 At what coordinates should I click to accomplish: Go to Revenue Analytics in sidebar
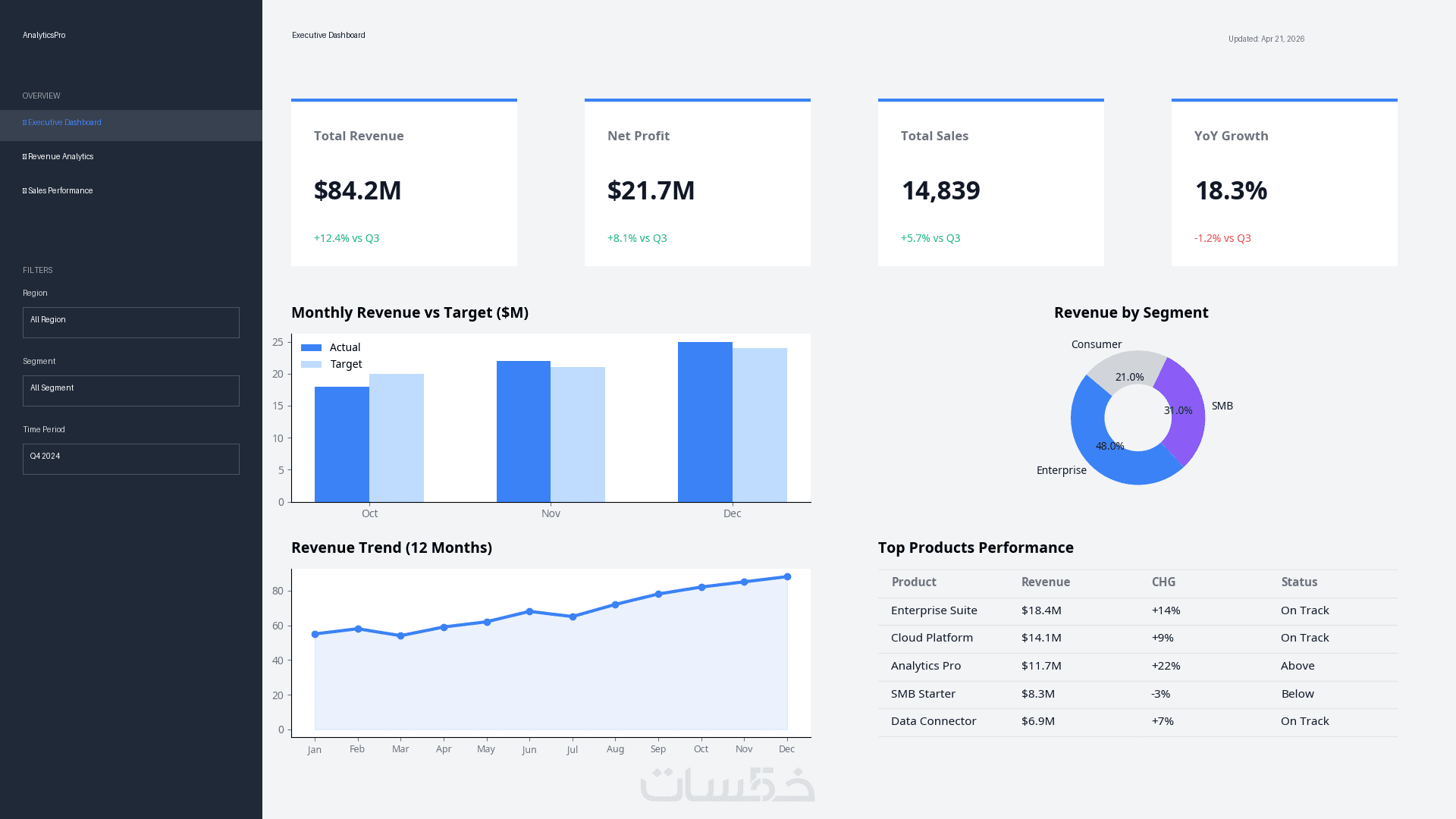[x=61, y=157]
